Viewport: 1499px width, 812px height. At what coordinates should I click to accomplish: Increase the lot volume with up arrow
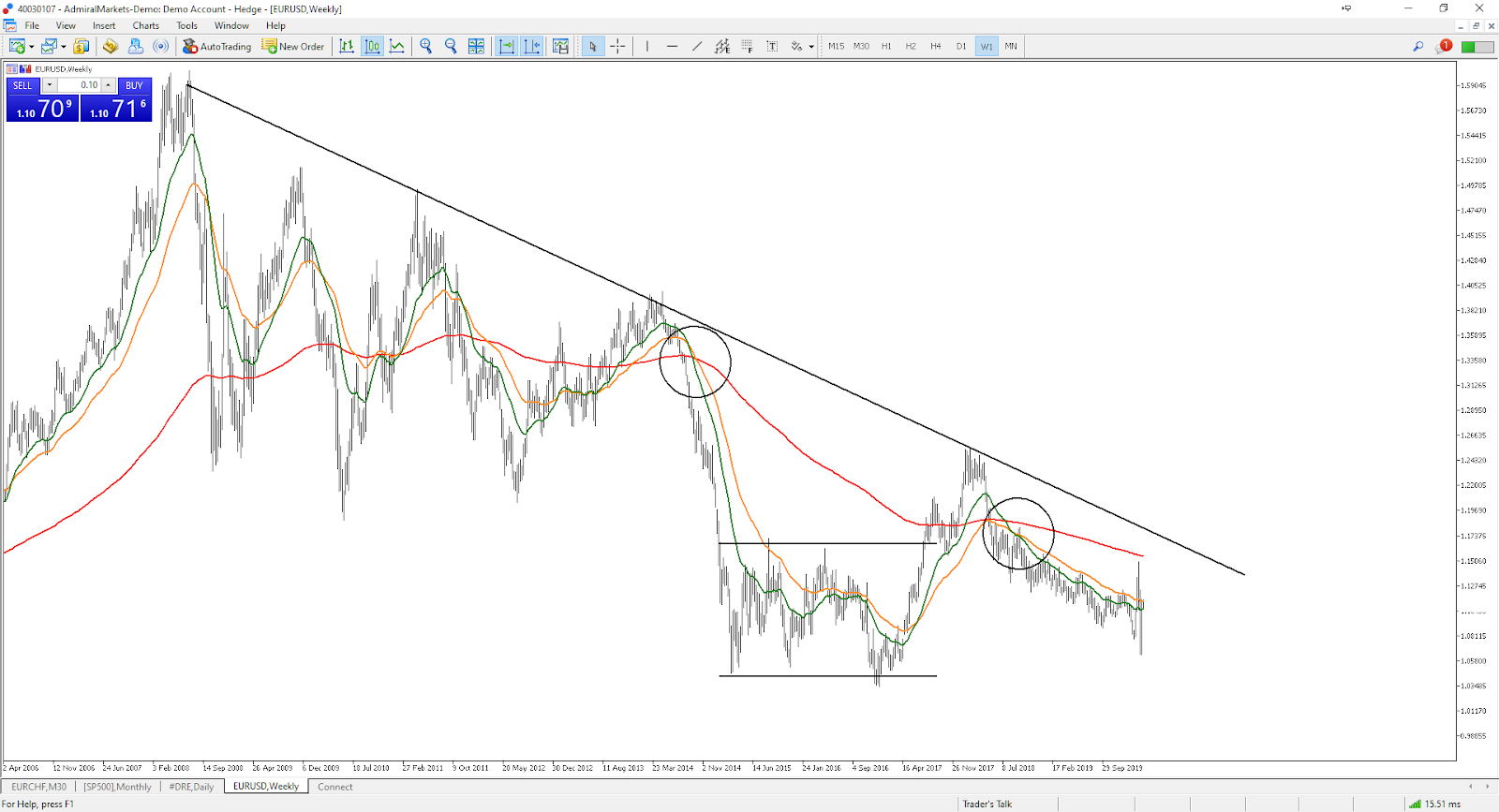109,85
